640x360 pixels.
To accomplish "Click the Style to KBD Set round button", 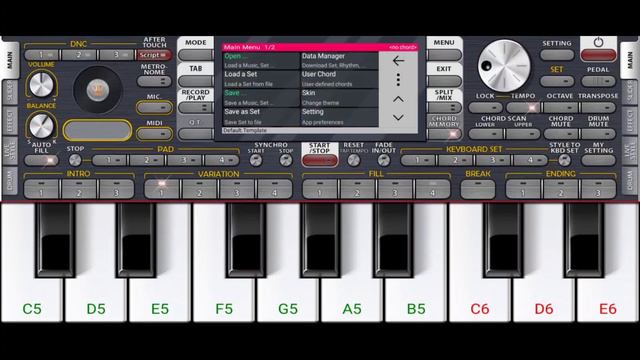I will coord(564,160).
